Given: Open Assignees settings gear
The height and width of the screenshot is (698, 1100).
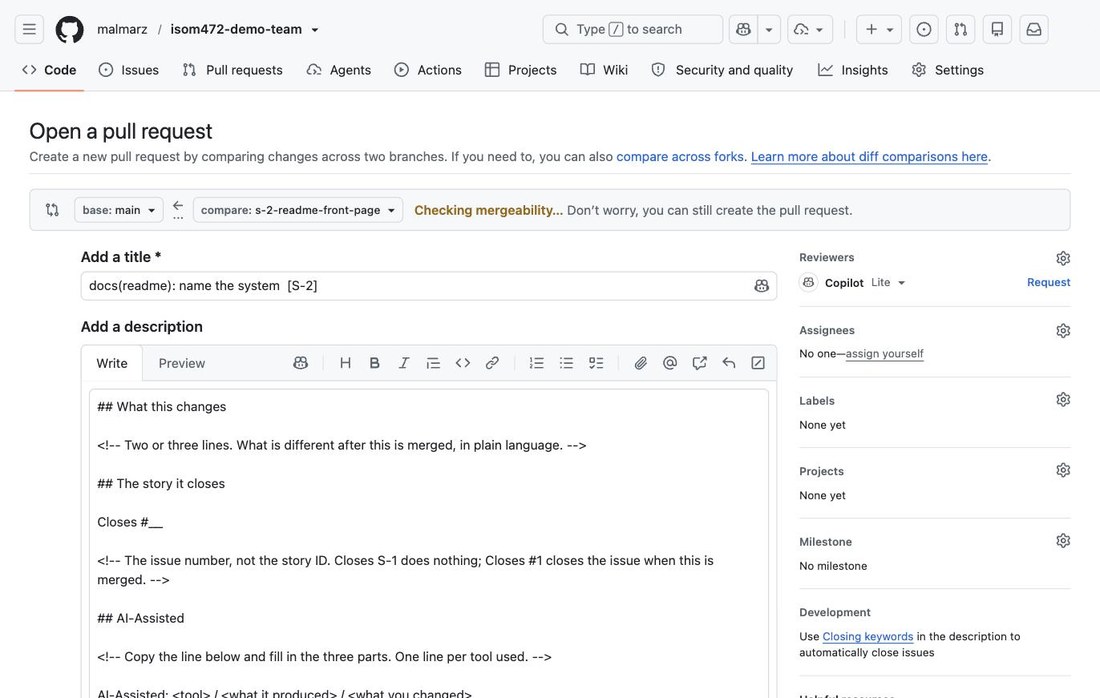Looking at the screenshot, I should pos(1063,330).
